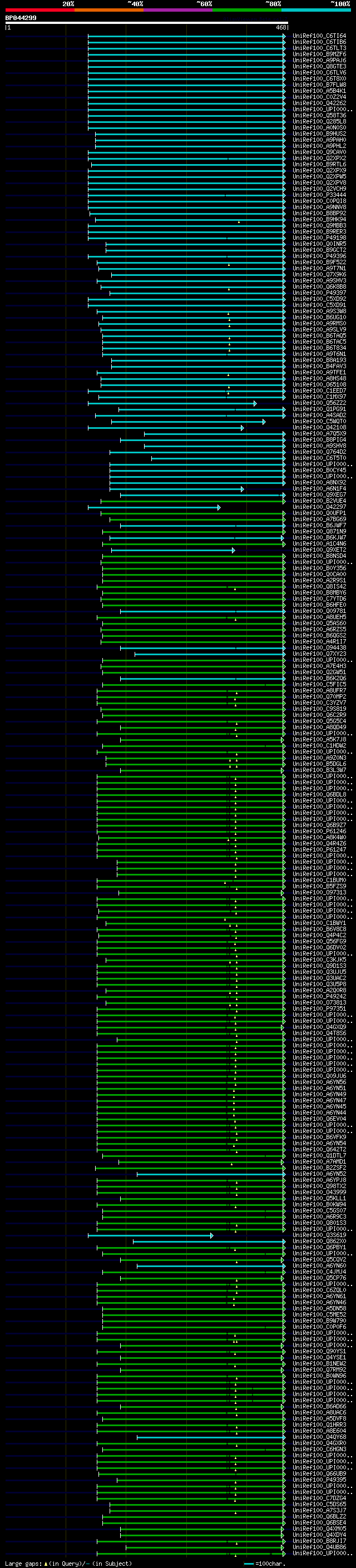Click the cyan alignment bar for UniRef100_B6K2Q6
The height and width of the screenshot is (1568, 356).
tap(202, 679)
